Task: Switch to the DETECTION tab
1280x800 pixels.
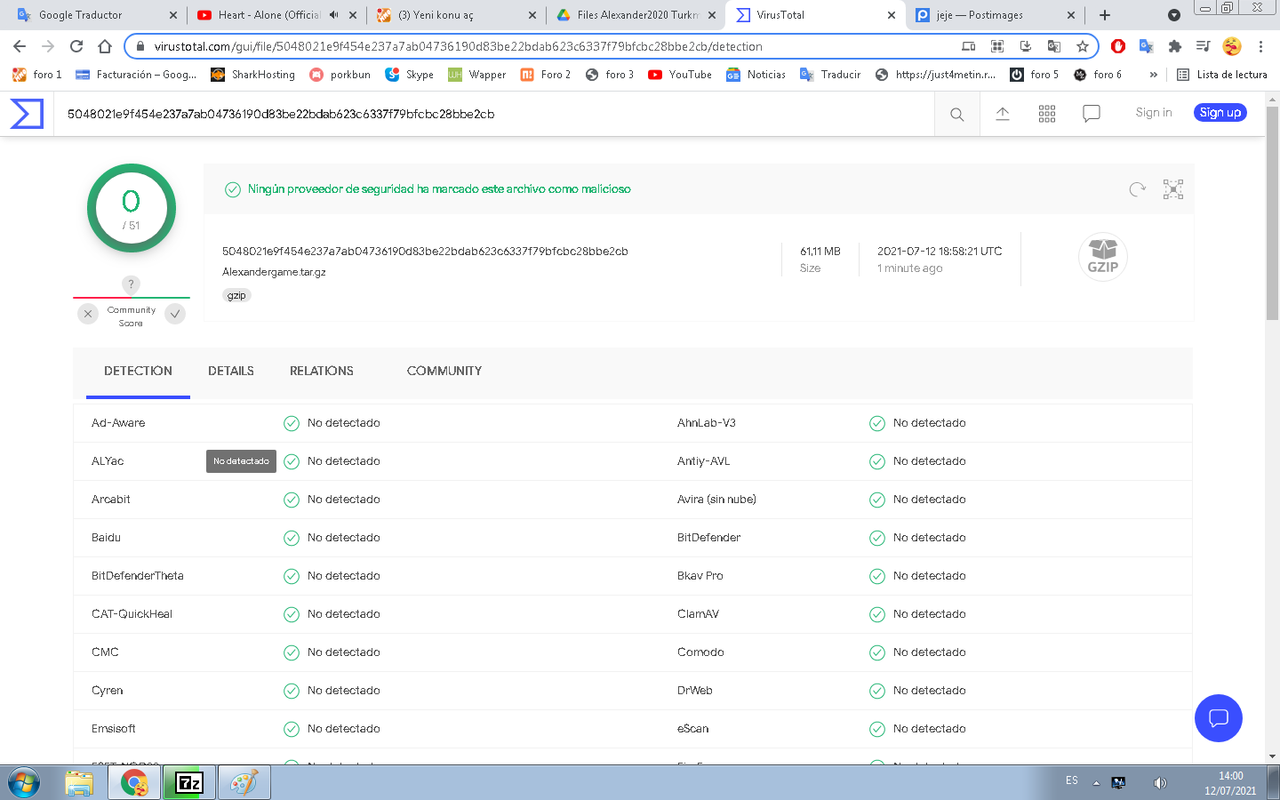Action: 138,371
